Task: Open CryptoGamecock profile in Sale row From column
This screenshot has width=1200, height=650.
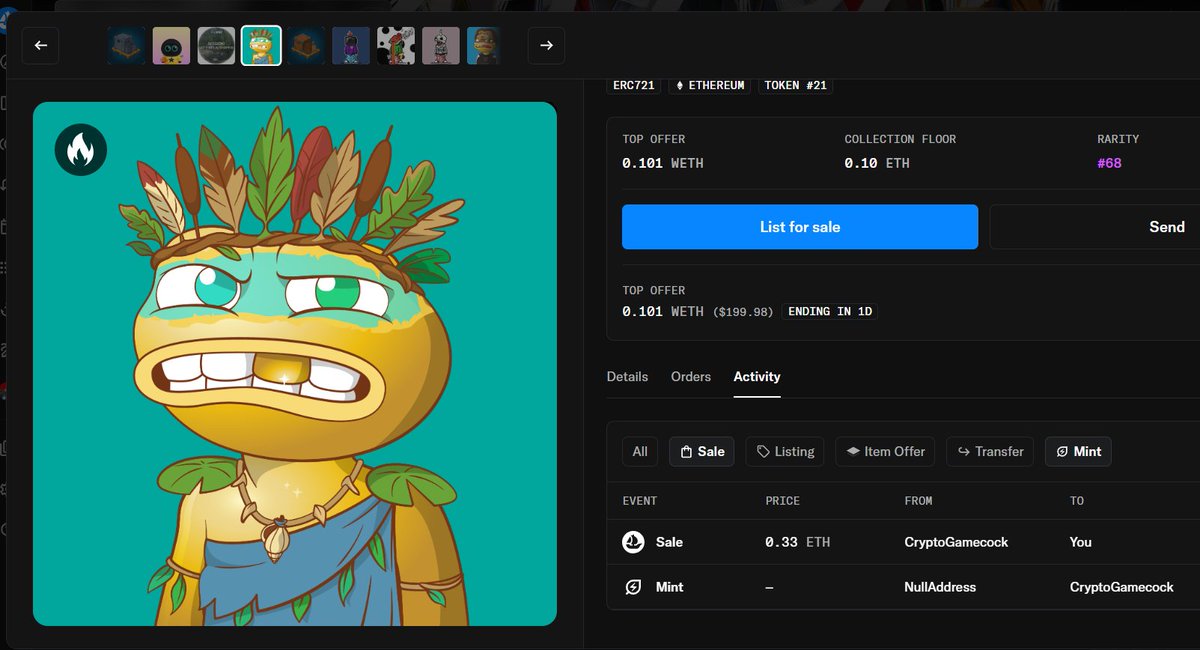Action: 956,542
